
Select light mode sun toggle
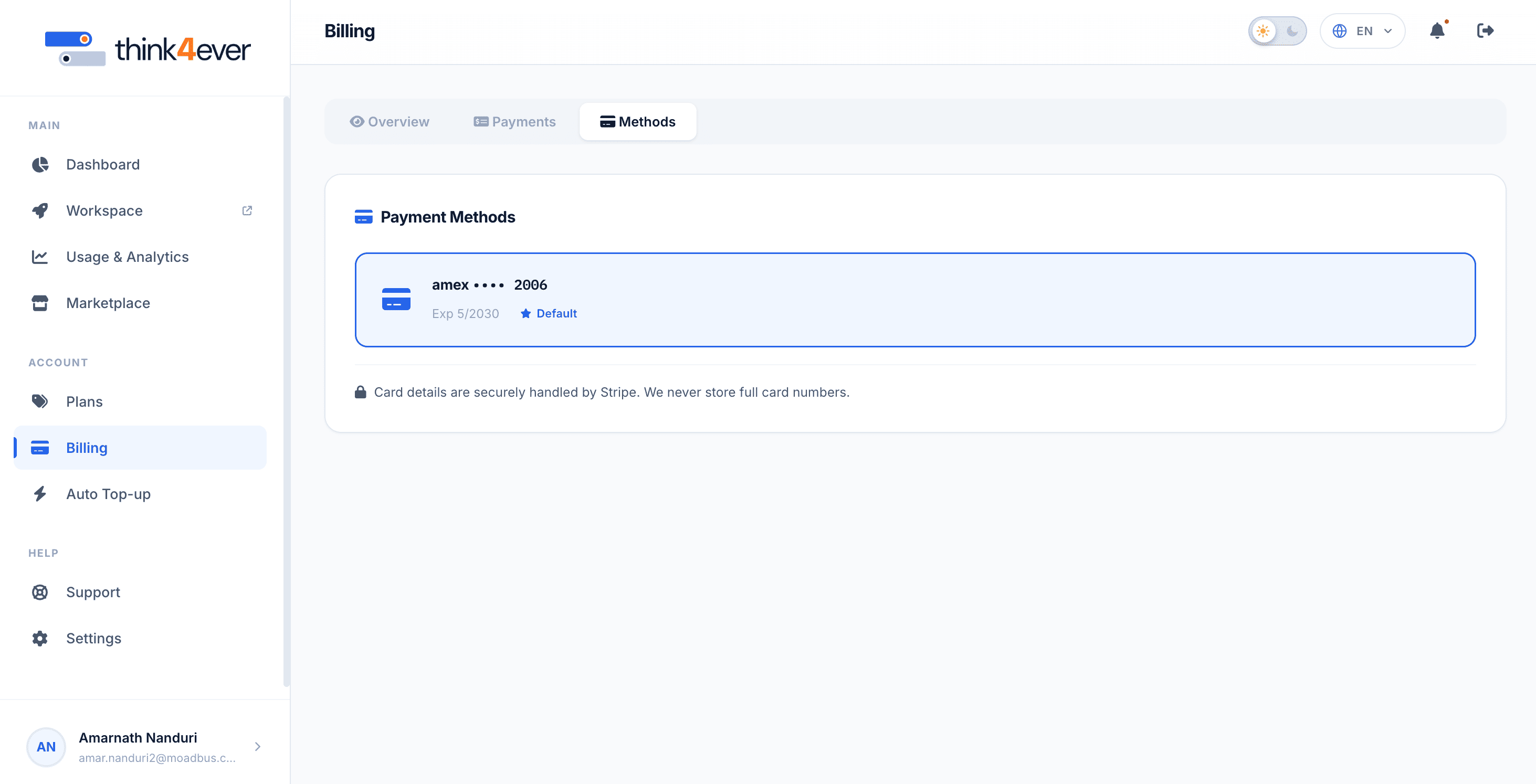(x=1263, y=31)
